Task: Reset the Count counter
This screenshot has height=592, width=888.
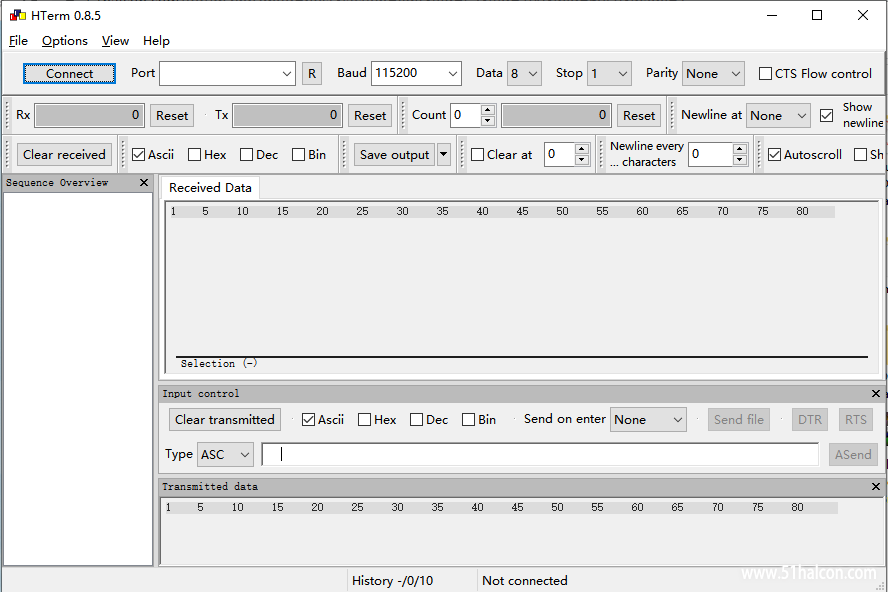Action: pos(639,116)
